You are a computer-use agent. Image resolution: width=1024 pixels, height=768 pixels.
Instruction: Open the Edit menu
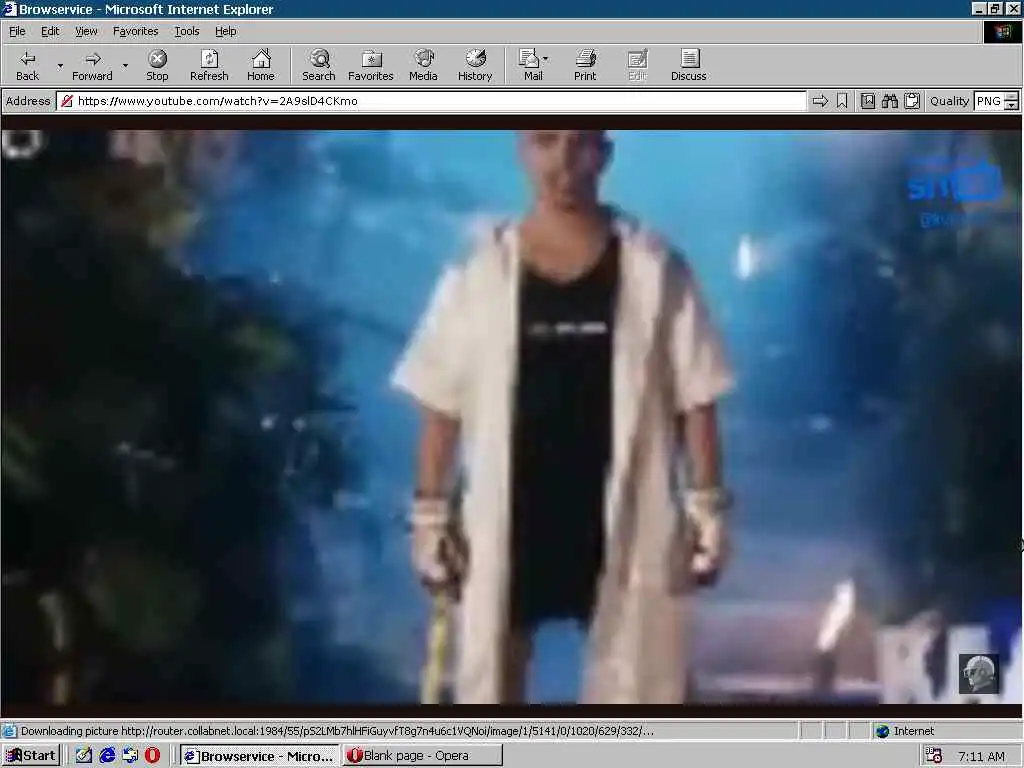coord(50,31)
